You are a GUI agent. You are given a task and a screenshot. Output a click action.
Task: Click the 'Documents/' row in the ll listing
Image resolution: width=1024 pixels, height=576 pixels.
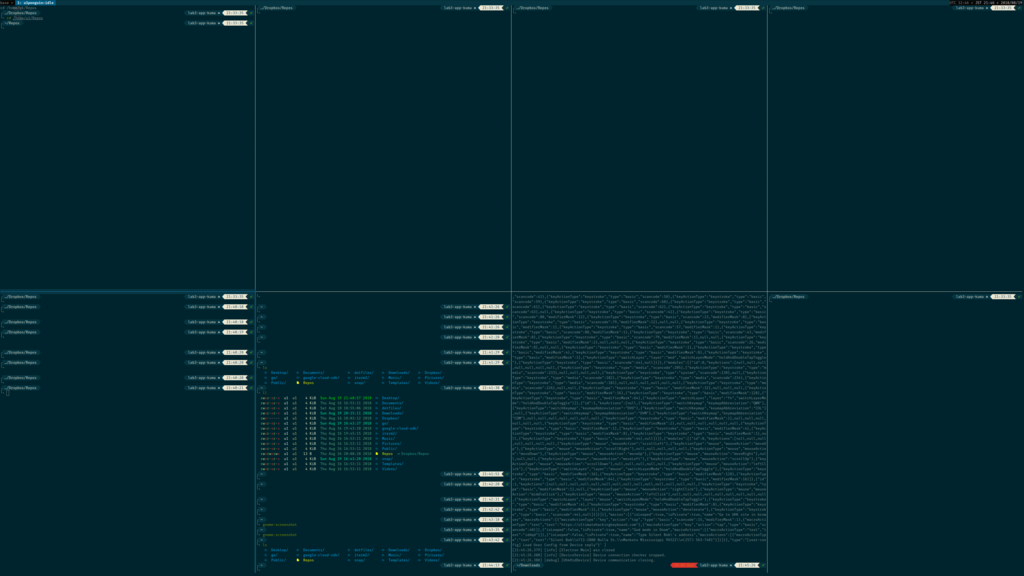tap(332, 403)
